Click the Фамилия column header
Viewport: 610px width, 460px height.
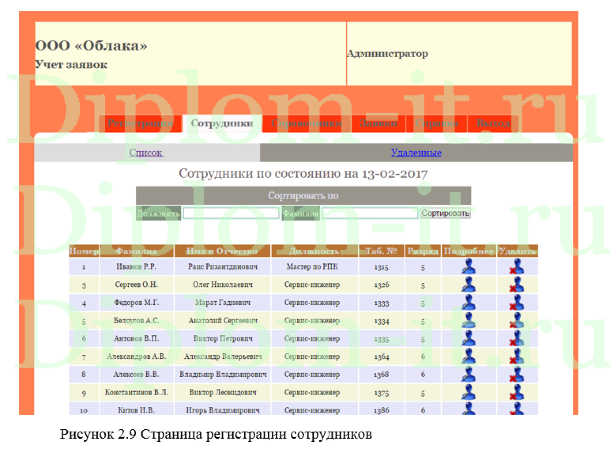pyautogui.click(x=137, y=251)
